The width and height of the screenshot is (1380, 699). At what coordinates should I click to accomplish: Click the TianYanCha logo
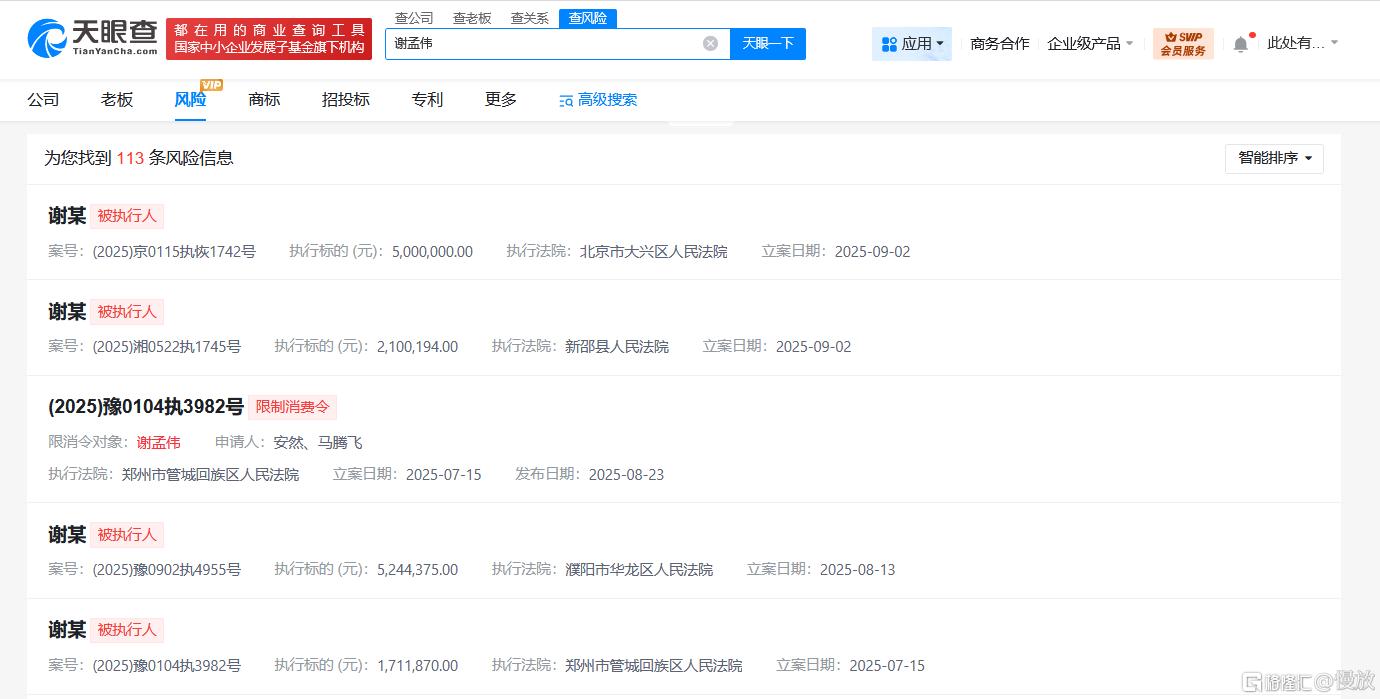92,38
